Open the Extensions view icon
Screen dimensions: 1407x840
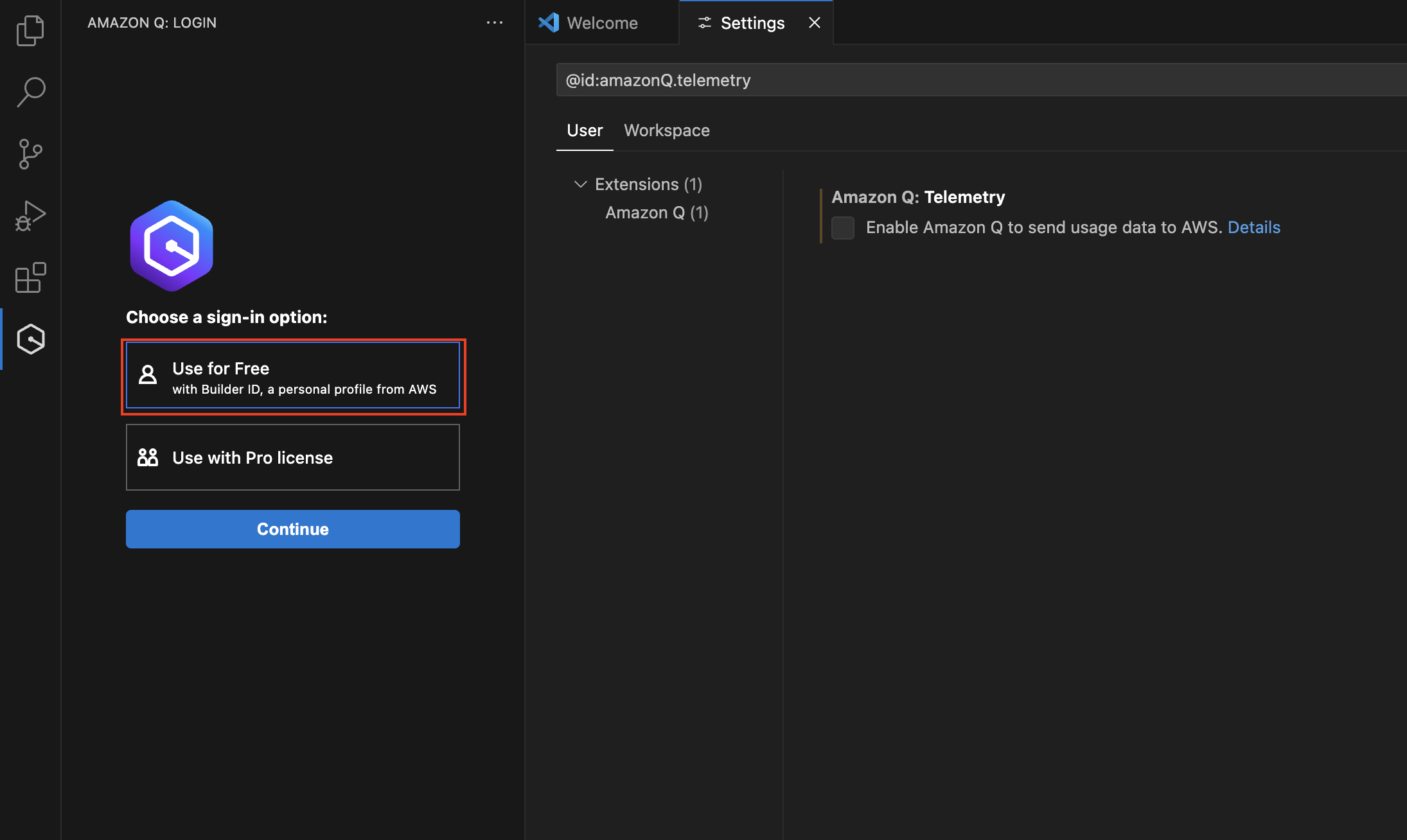(x=30, y=277)
